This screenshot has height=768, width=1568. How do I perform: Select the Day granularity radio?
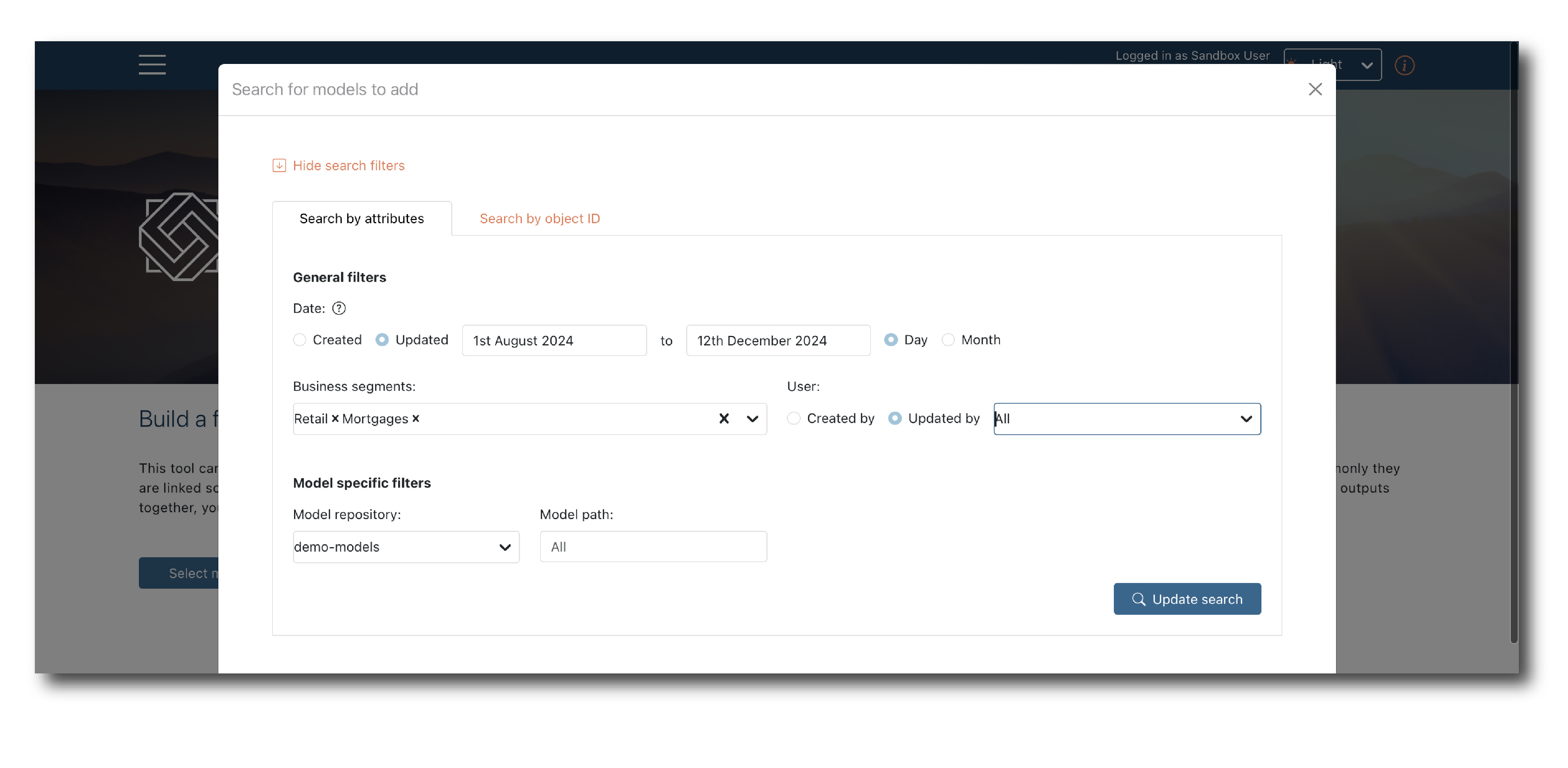click(x=891, y=340)
